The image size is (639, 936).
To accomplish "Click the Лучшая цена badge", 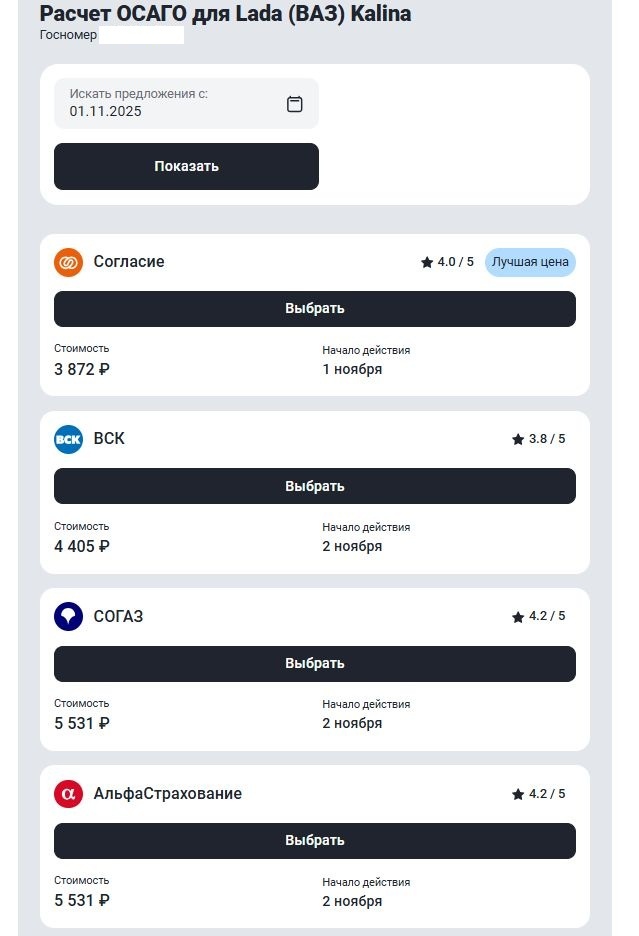I will tap(530, 262).
